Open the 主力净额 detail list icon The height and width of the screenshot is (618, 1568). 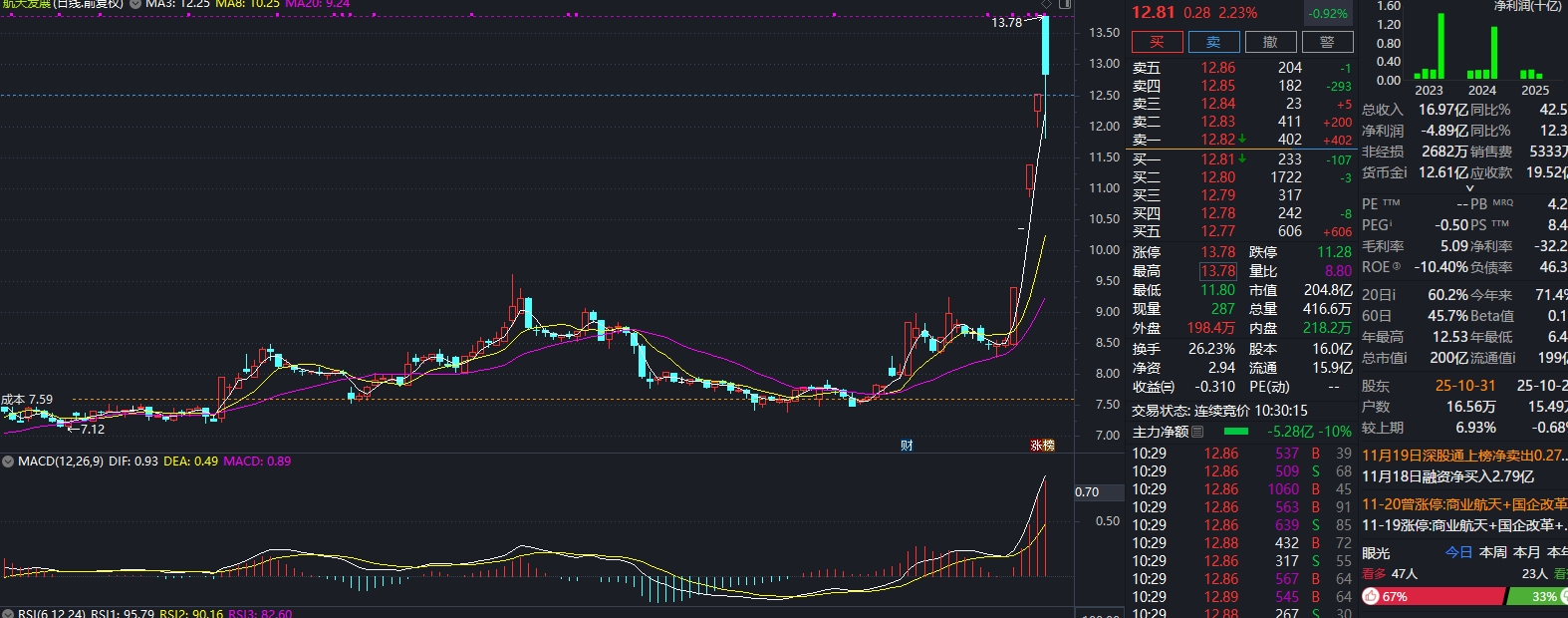[1197, 432]
